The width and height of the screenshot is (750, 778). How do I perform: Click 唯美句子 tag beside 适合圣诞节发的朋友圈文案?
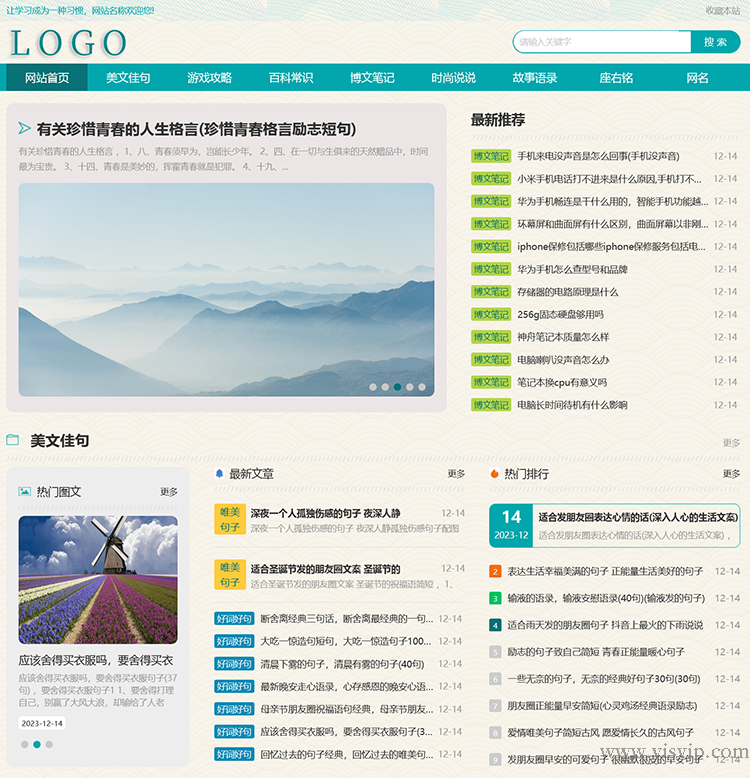click(230, 575)
